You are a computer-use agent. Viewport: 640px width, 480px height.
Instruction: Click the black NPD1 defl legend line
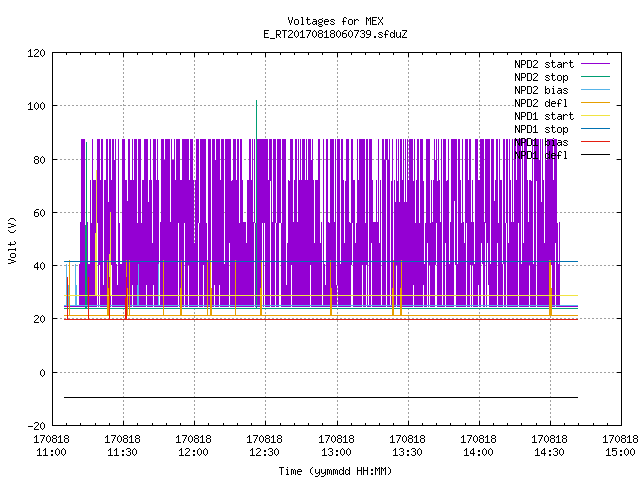coord(595,155)
